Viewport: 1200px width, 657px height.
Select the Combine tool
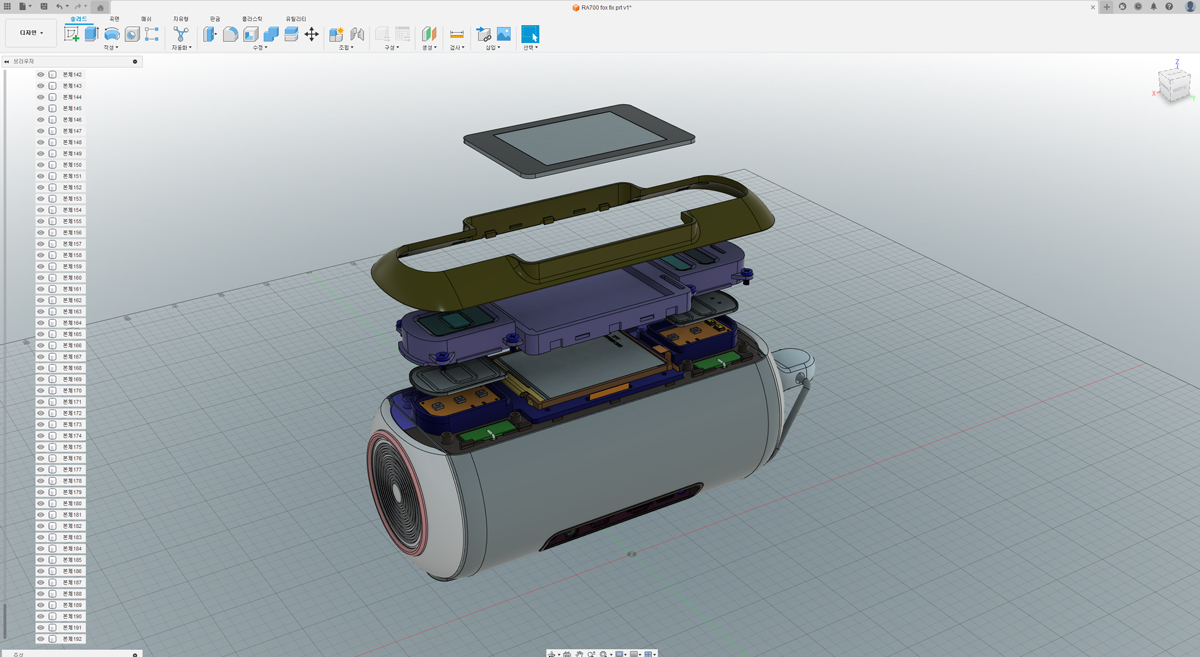tap(271, 34)
